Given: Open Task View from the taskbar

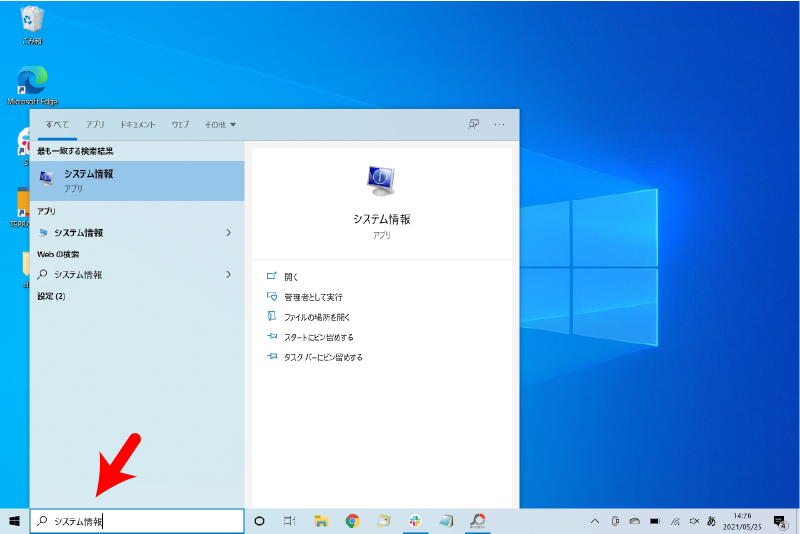Looking at the screenshot, I should pos(289,521).
